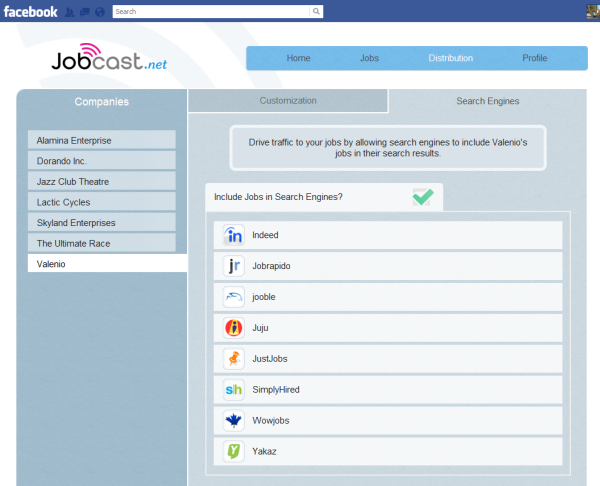
Task: Click the Jobrapido logo icon
Action: [x=234, y=266]
